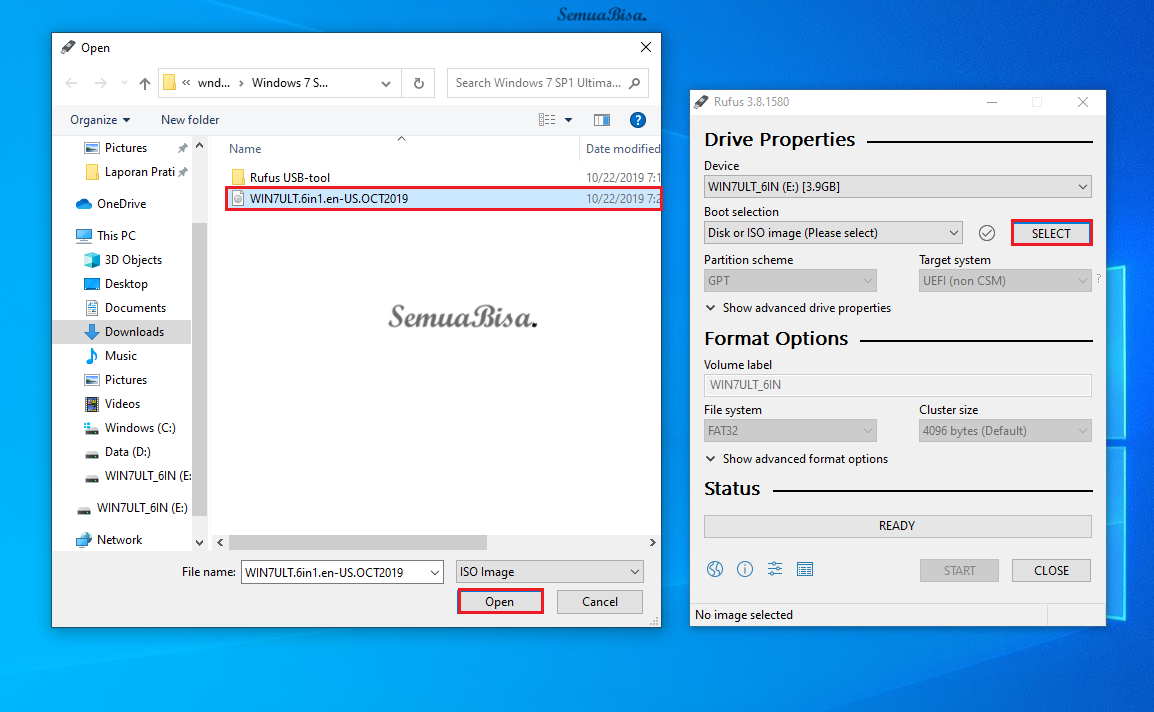
Task: Show Rufus about info icon
Action: [x=745, y=569]
